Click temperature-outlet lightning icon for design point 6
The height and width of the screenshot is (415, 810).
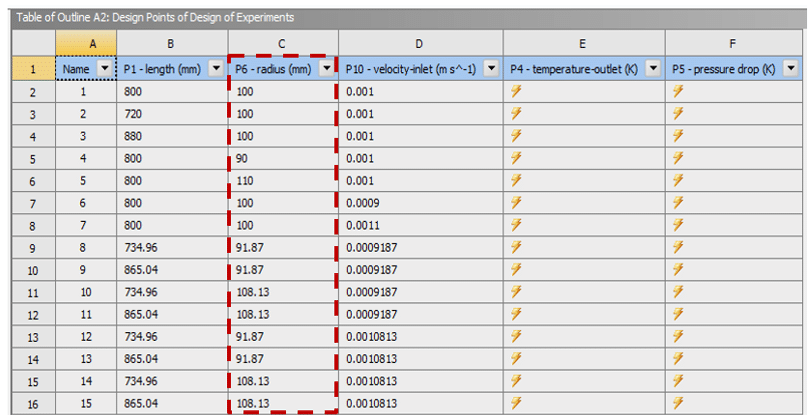516,203
